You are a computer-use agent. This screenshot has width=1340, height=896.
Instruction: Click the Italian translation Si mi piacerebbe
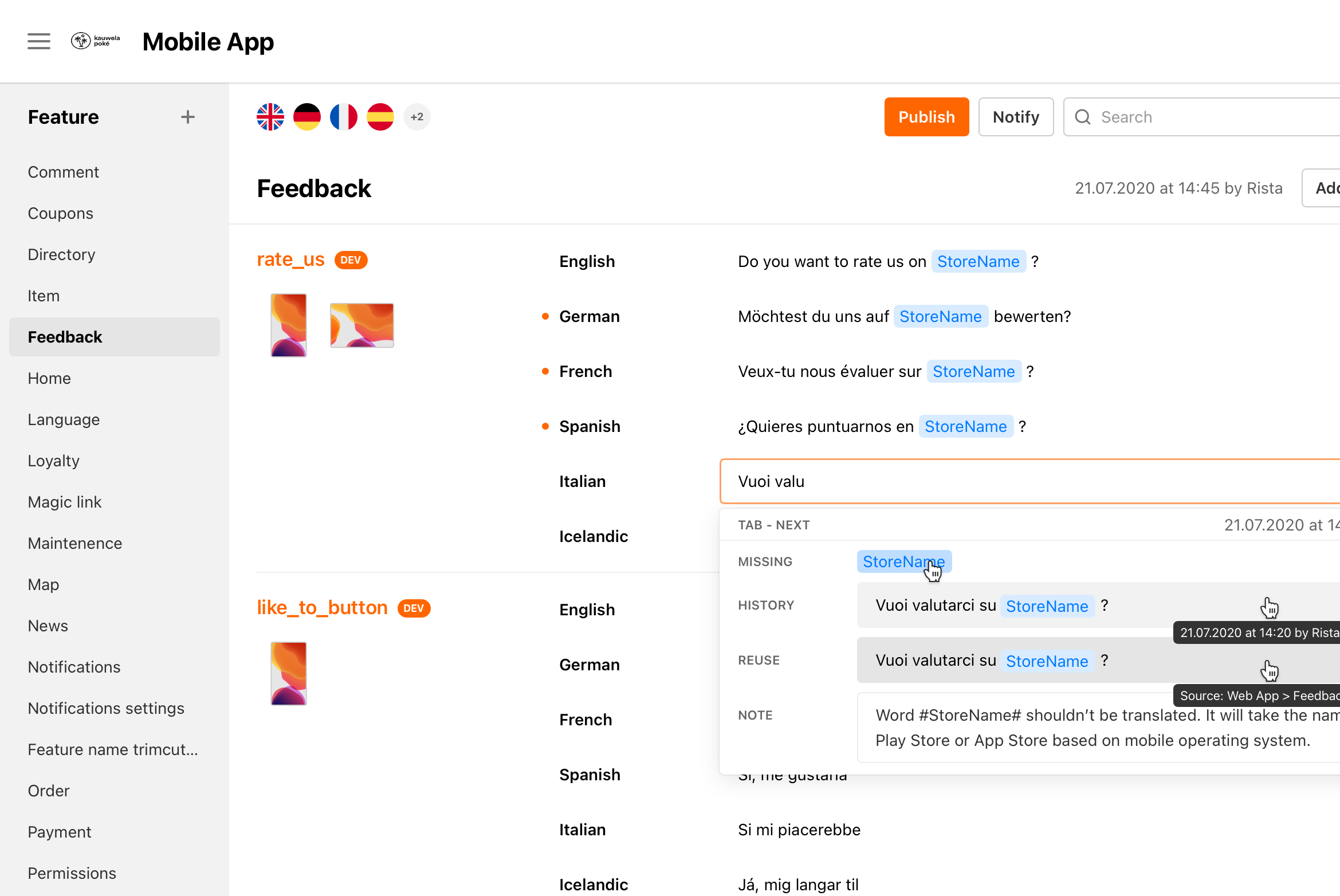tap(799, 830)
